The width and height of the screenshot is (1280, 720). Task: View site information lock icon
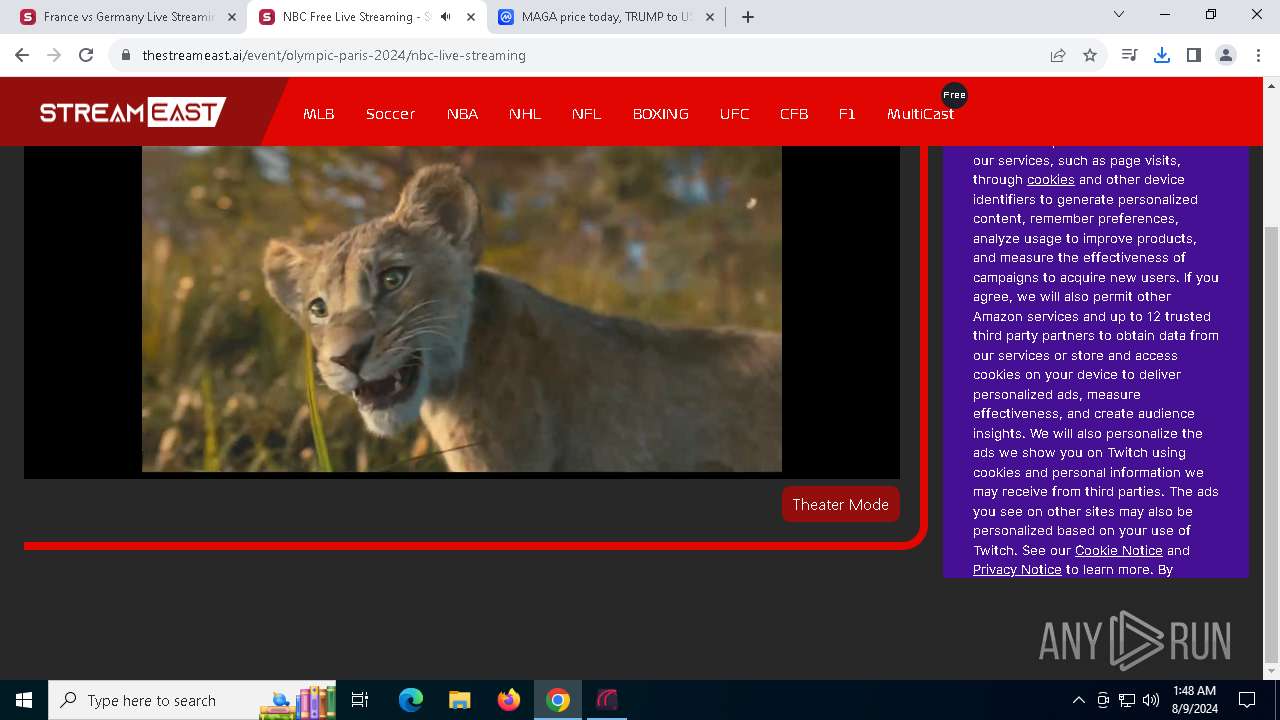tap(126, 55)
